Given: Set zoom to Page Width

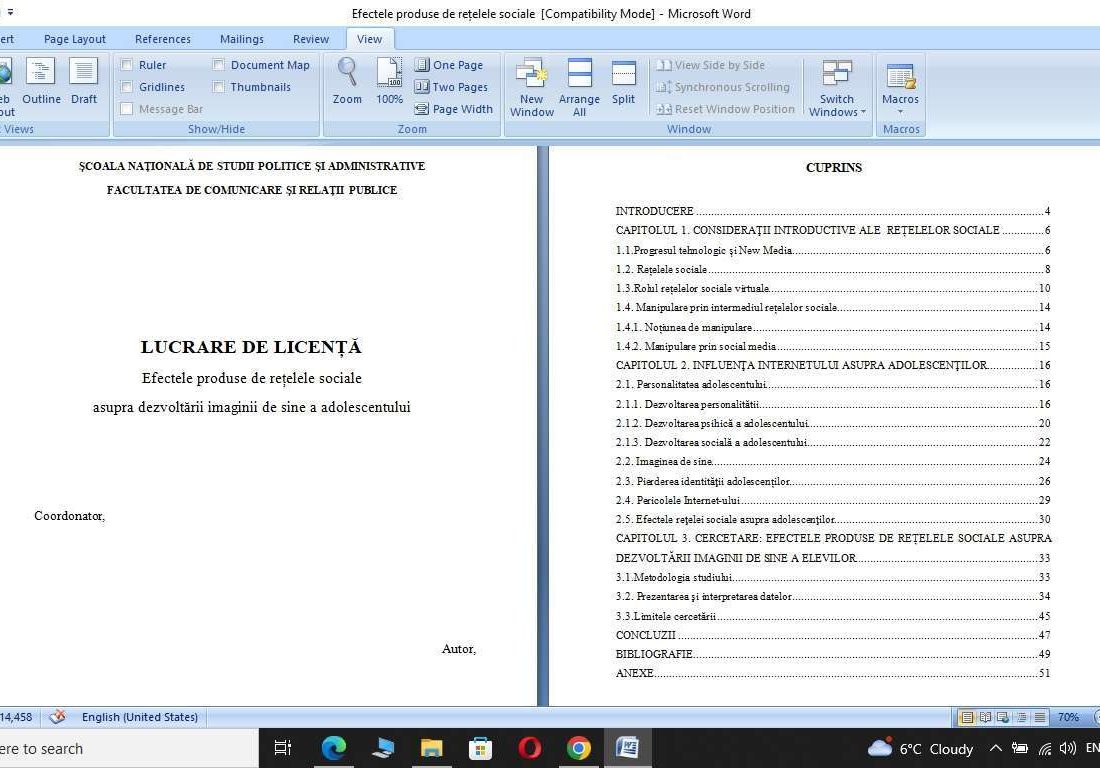Looking at the screenshot, I should [x=453, y=108].
